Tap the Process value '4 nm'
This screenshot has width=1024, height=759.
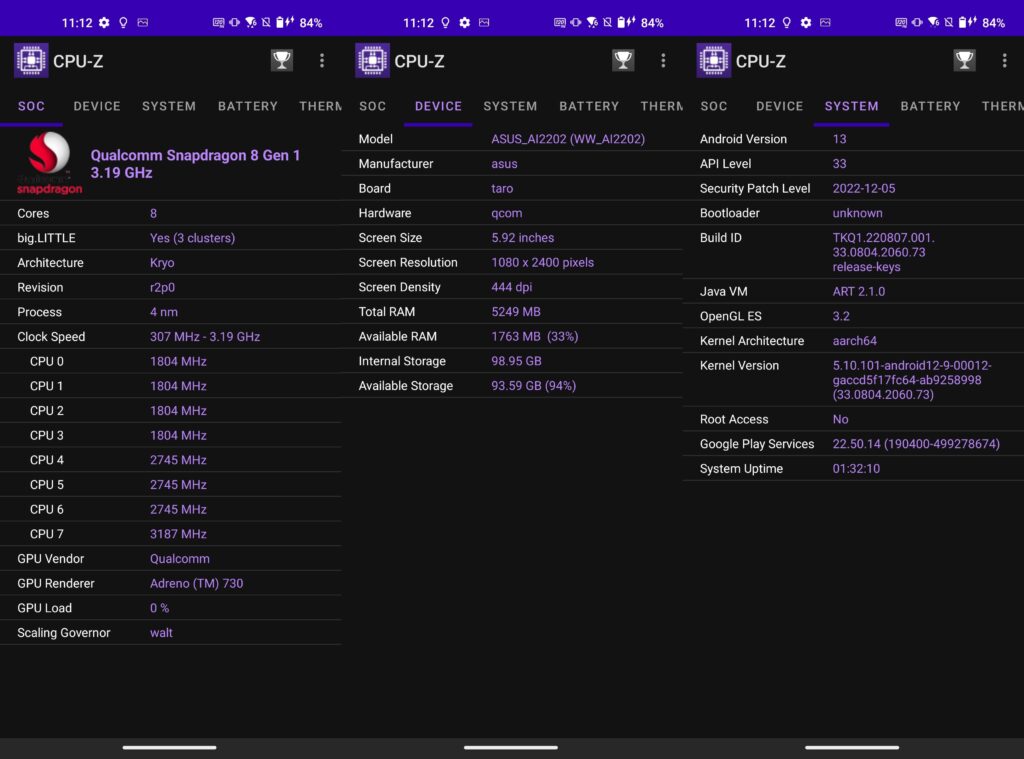164,312
